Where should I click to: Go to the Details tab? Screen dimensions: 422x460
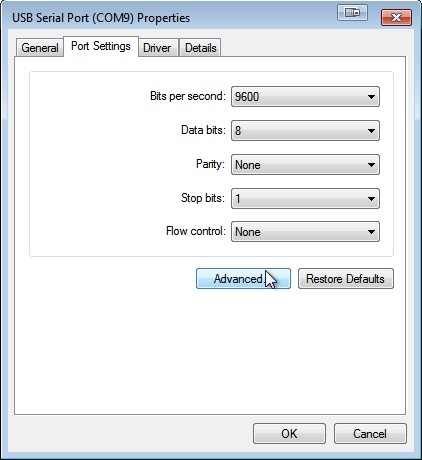(x=201, y=48)
